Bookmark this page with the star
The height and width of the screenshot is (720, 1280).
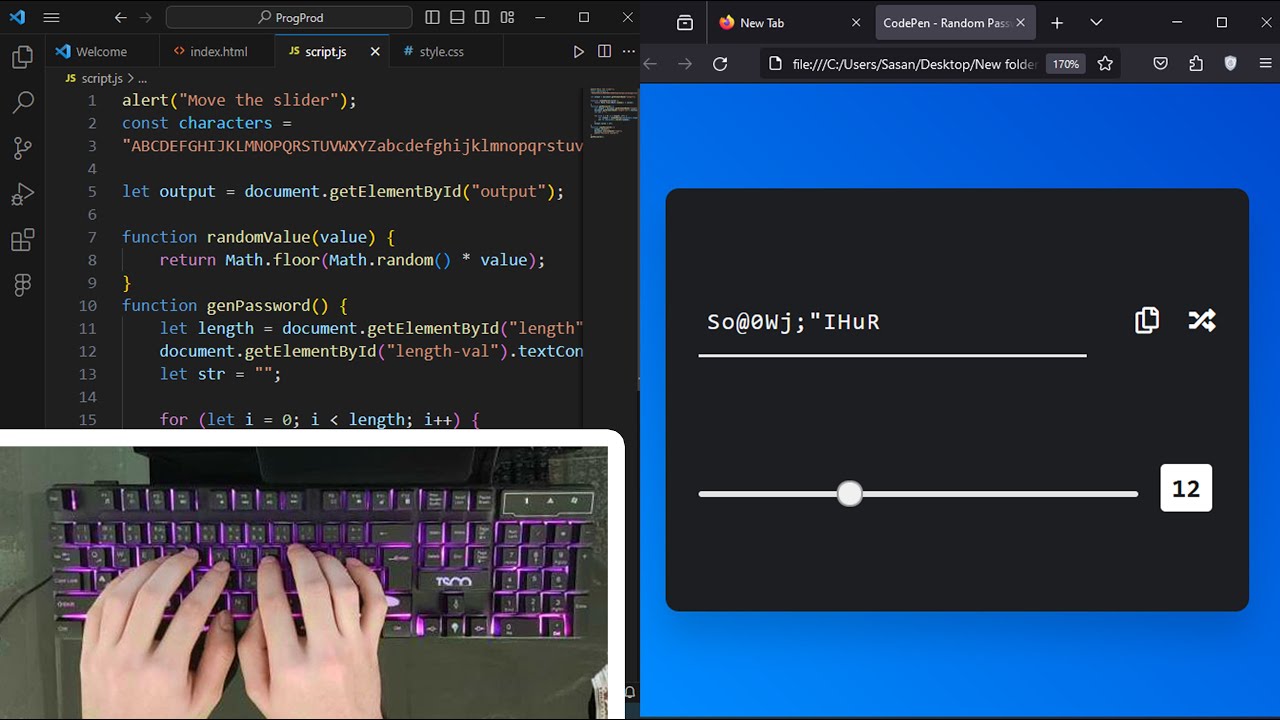click(x=1105, y=64)
